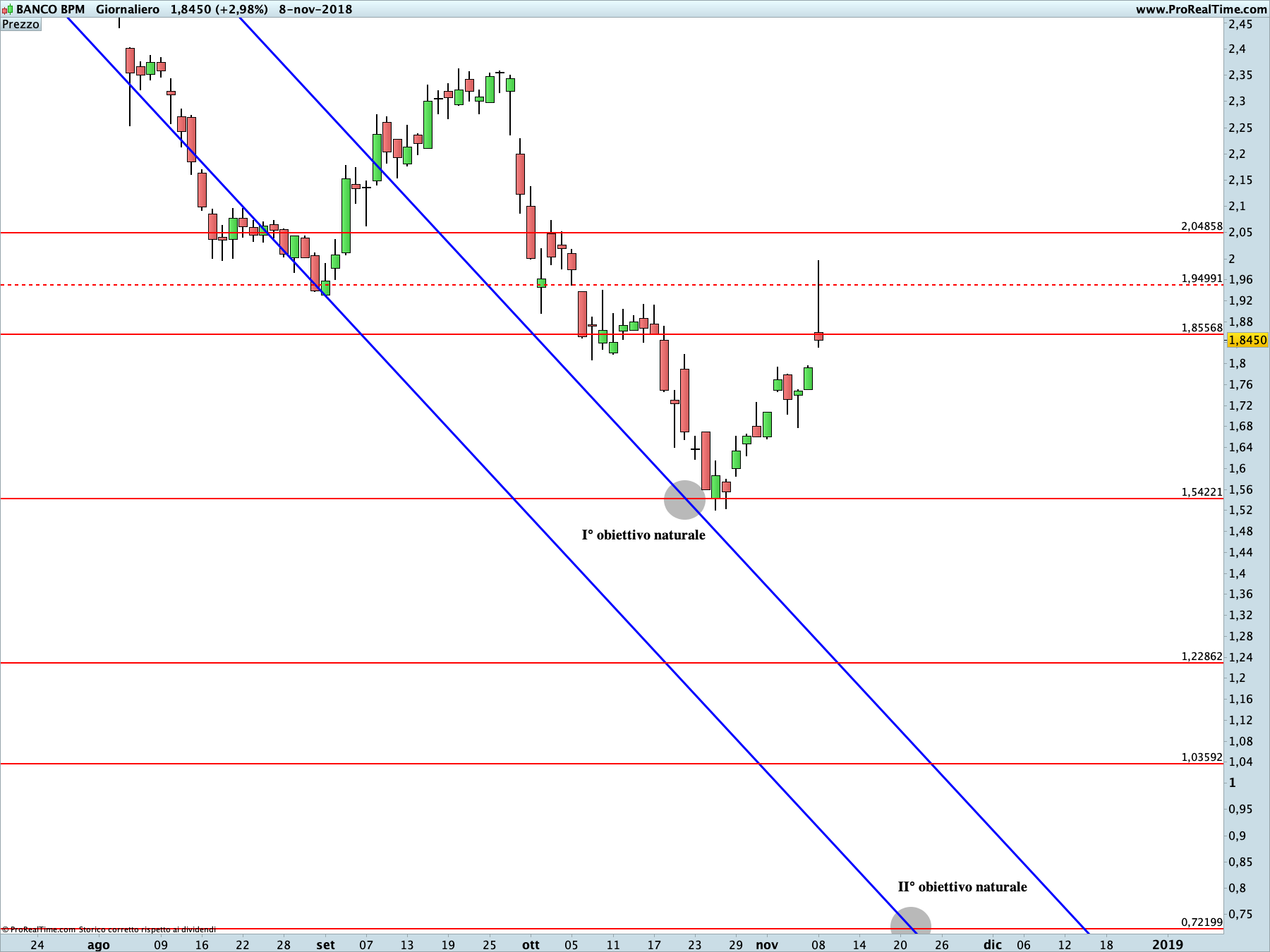Click the 2,04858 horizontal level label
This screenshot has height=952, width=1270.
(x=1202, y=226)
